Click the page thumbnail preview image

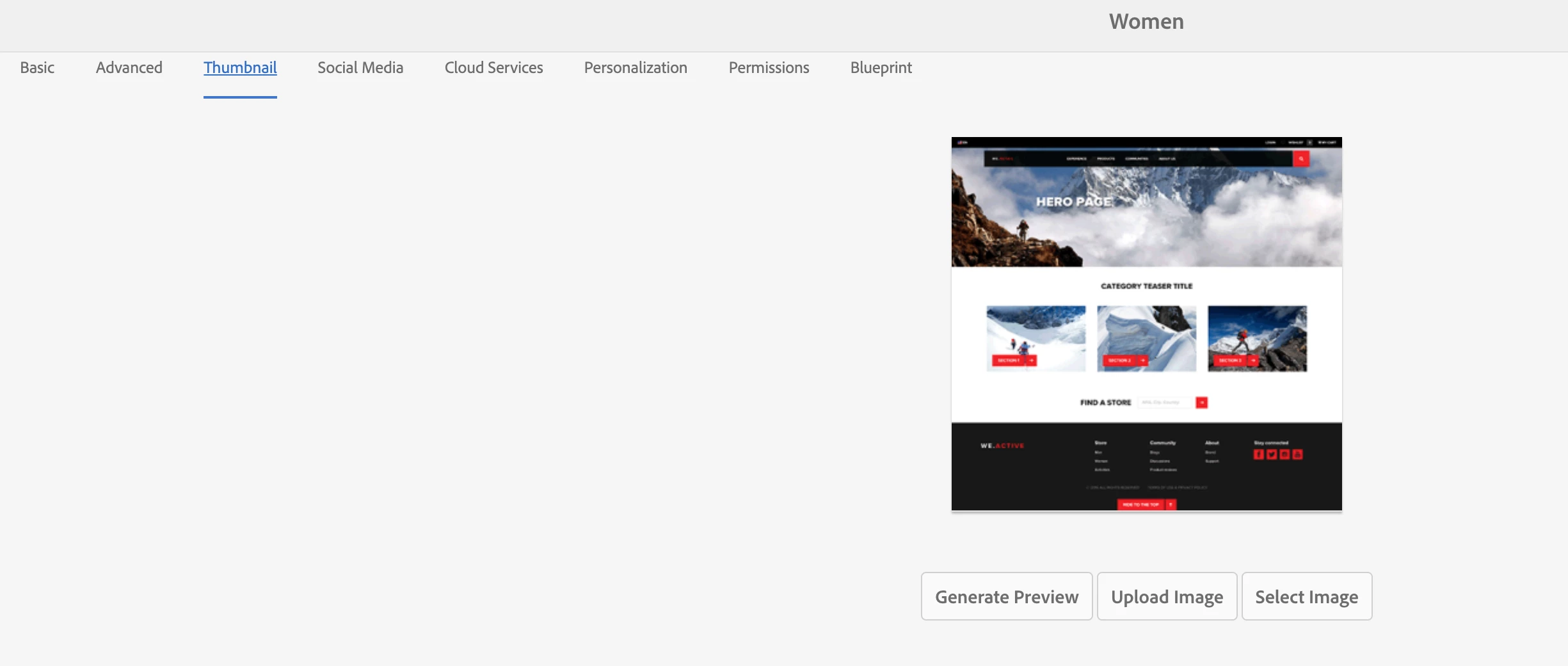(1146, 323)
